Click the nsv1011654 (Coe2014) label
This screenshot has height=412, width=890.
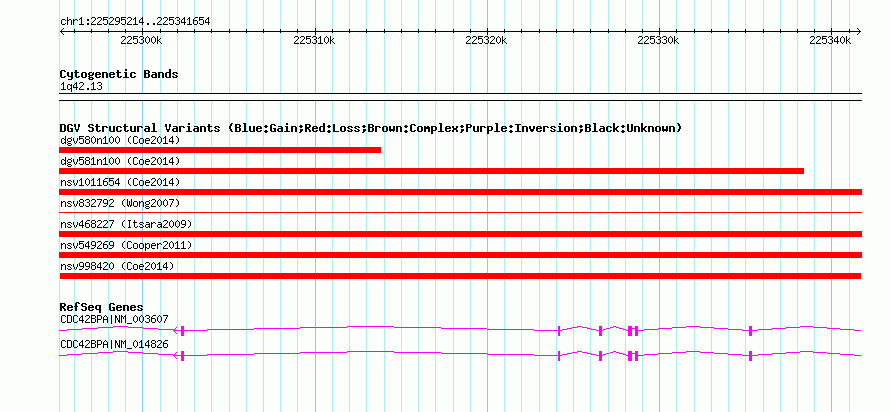tap(120, 182)
